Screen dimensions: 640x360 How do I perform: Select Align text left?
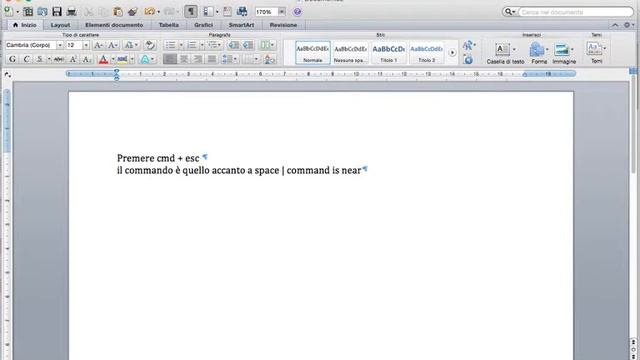170,59
